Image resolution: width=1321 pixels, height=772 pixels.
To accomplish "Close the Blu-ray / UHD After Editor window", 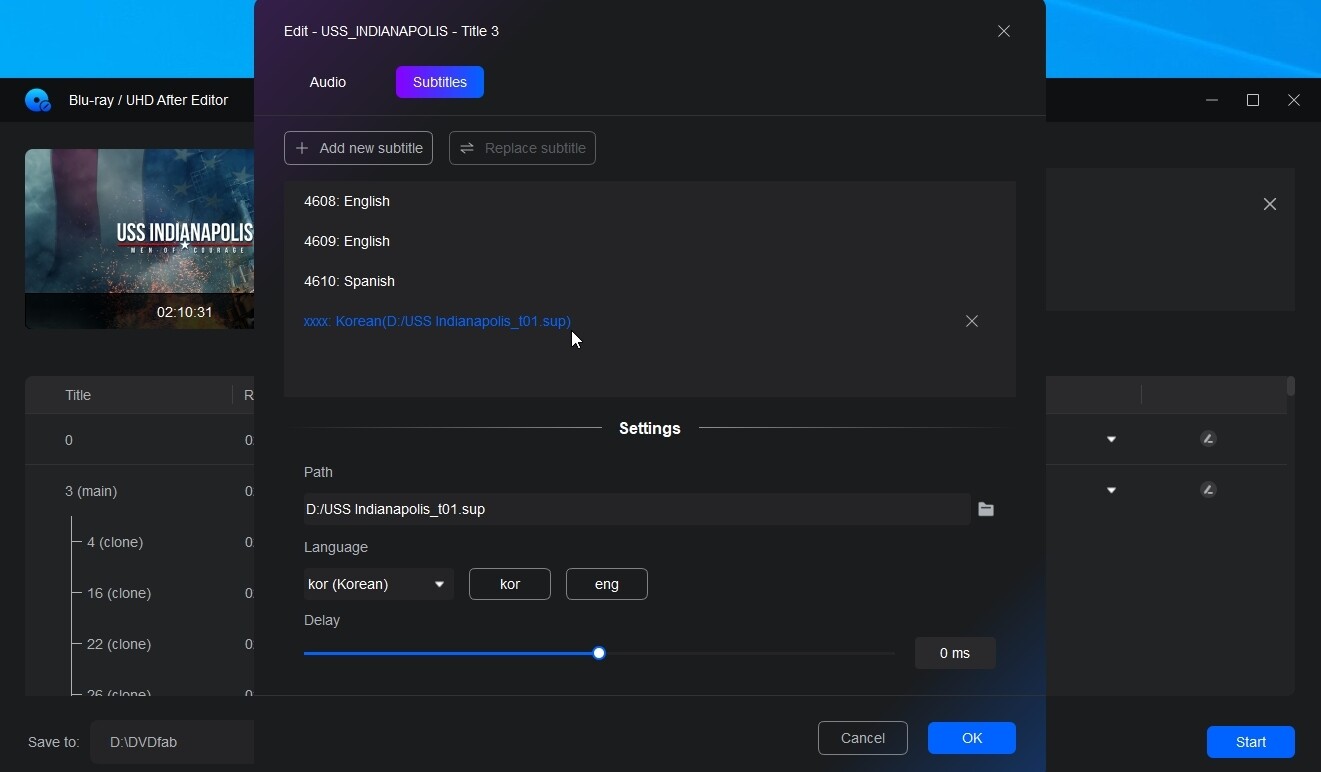I will (1294, 100).
